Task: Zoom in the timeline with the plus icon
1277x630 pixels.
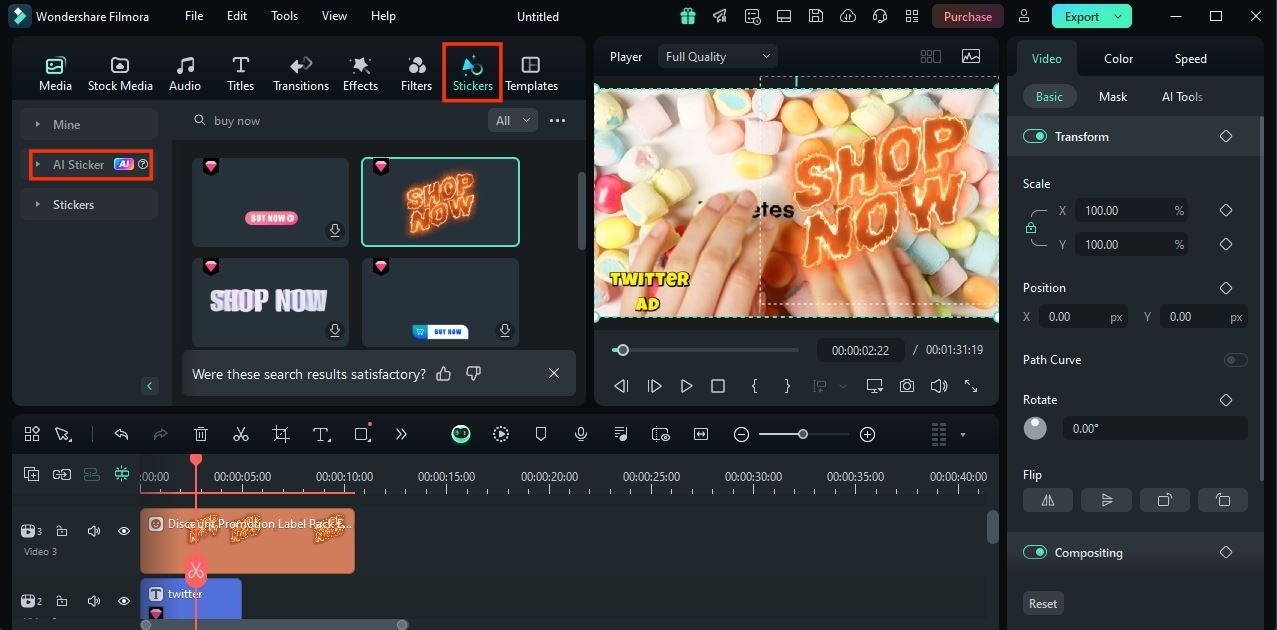Action: [x=867, y=434]
